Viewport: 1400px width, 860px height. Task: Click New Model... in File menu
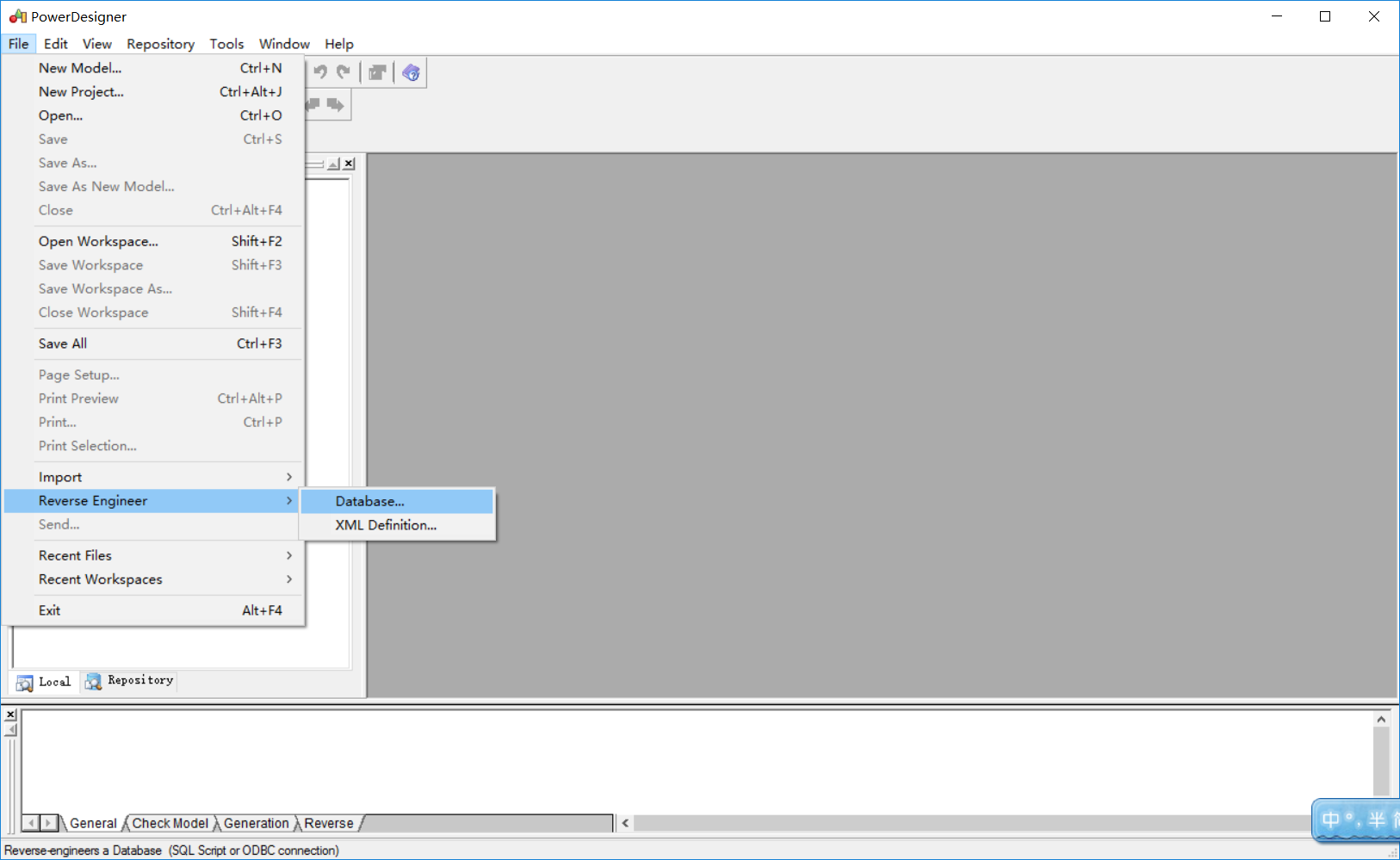click(80, 68)
